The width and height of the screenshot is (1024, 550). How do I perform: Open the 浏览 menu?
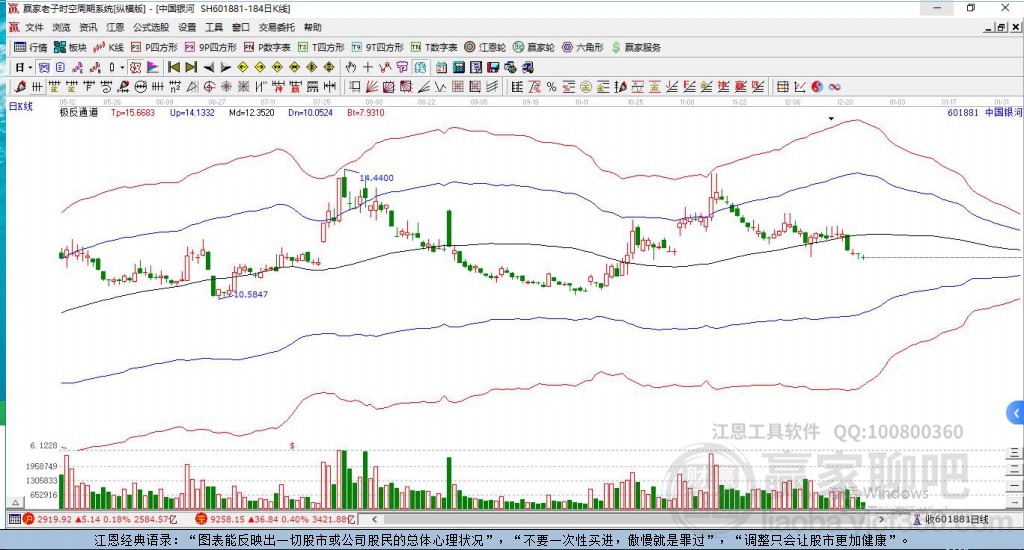61,27
